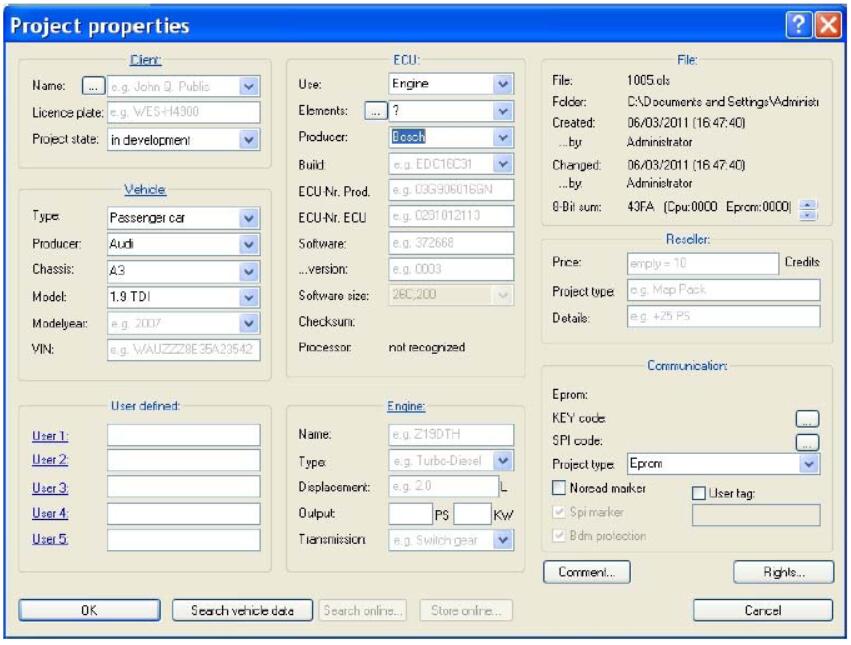
Task: Open the SPI code browse button
Action: coord(807,442)
